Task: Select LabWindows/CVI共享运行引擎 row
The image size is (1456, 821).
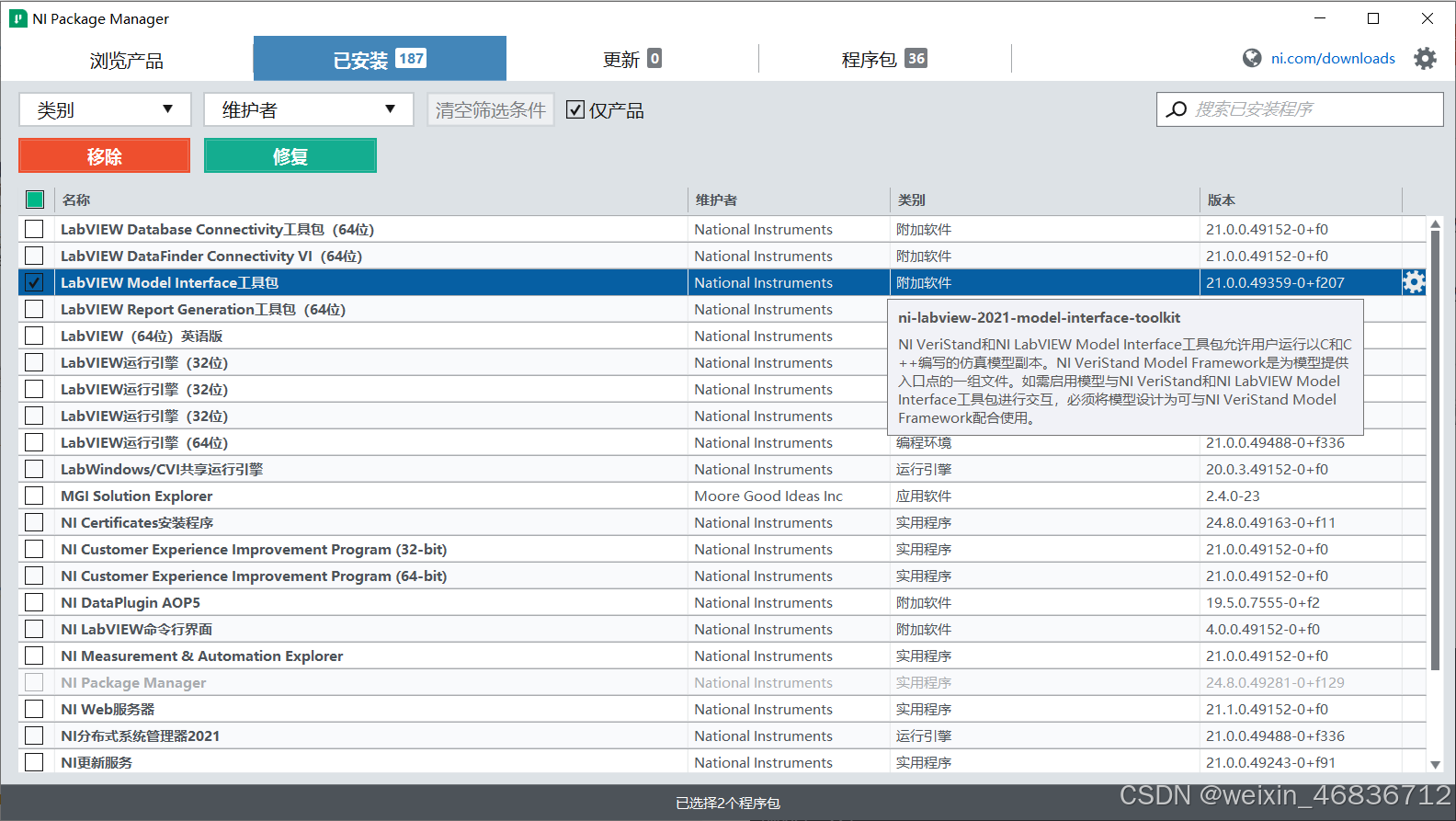Action: [x=722, y=469]
